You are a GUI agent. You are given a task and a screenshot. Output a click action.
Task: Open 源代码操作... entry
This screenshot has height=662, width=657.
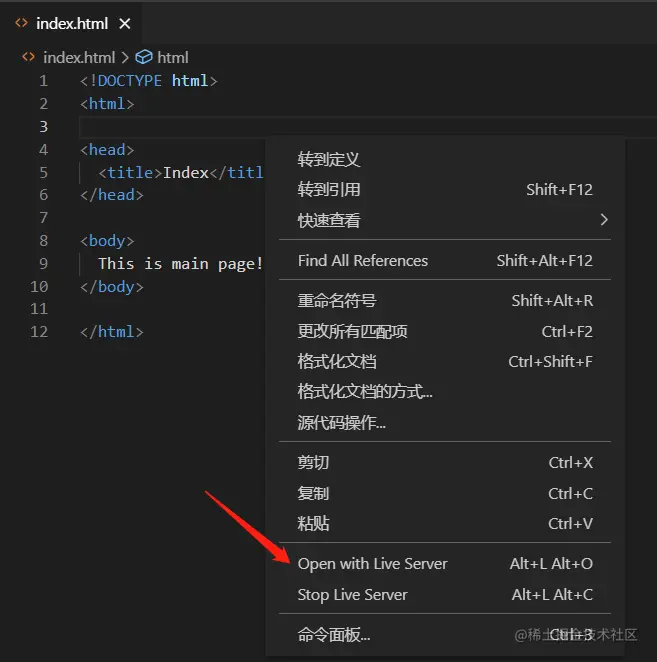tap(445, 422)
